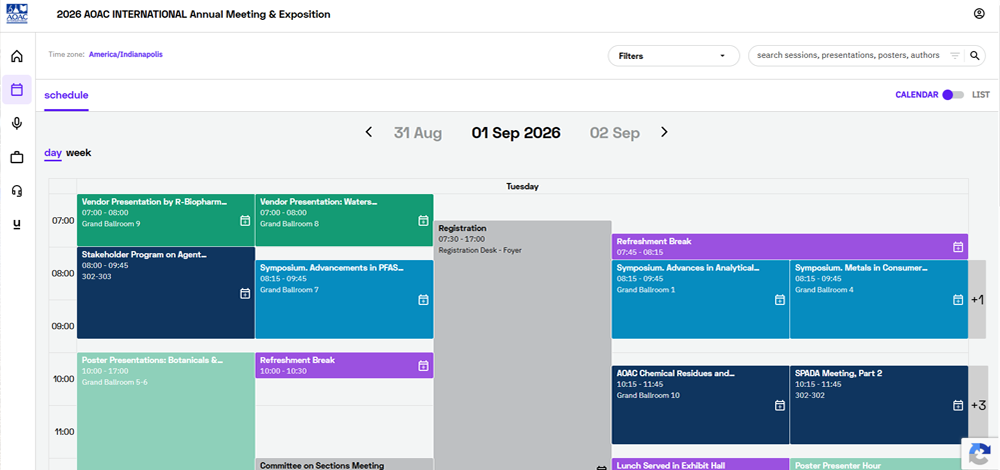Click the 10:00 time label
The image size is (1000, 470).
(62, 379)
